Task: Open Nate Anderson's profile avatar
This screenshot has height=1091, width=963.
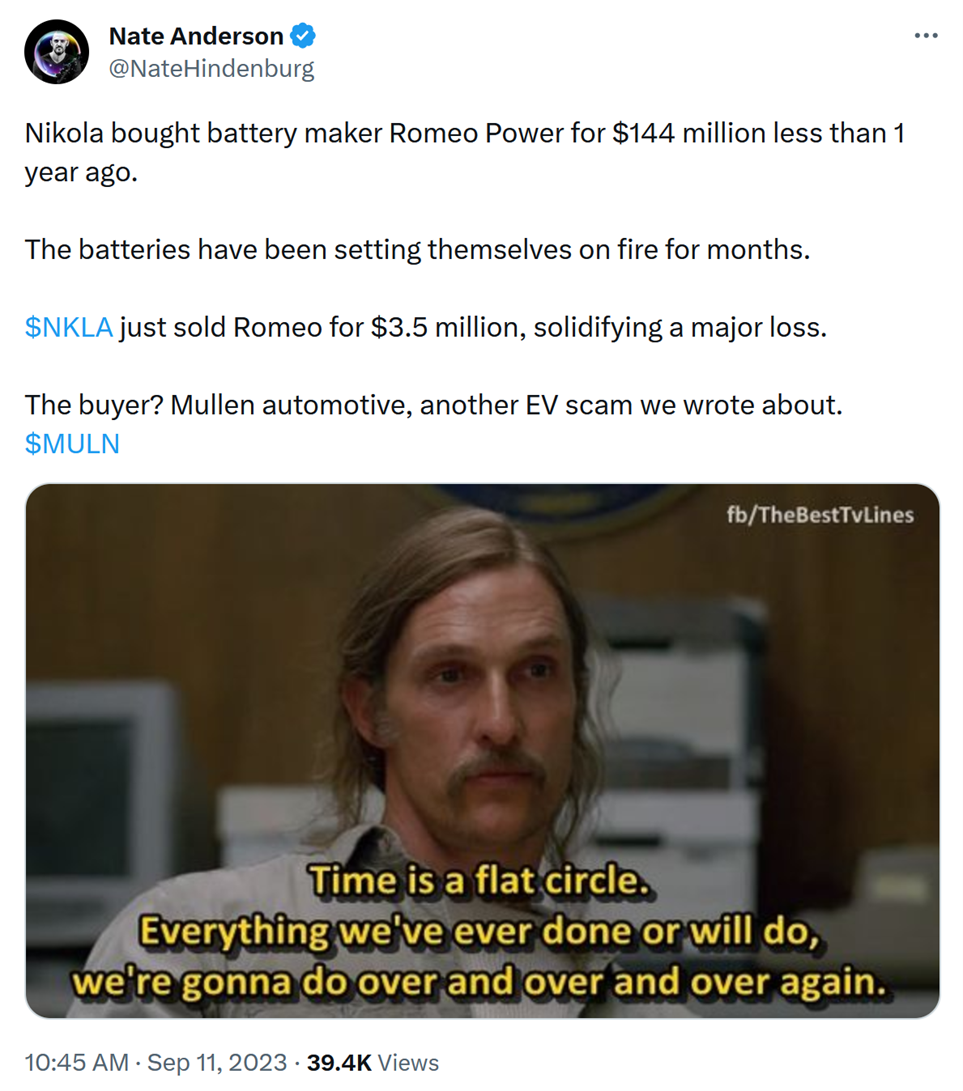Action: click(x=56, y=51)
